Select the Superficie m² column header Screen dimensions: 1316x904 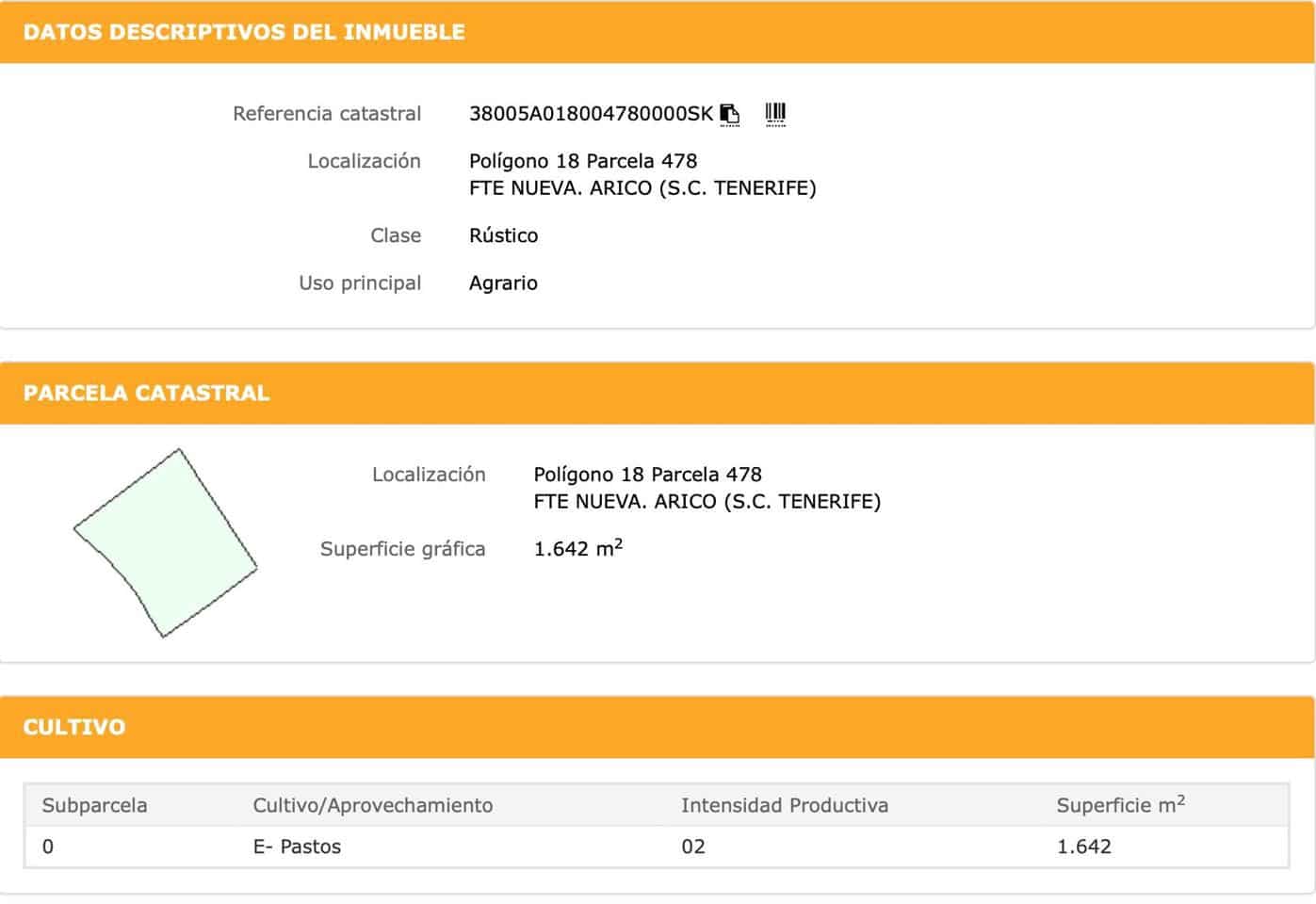pyautogui.click(x=1121, y=805)
